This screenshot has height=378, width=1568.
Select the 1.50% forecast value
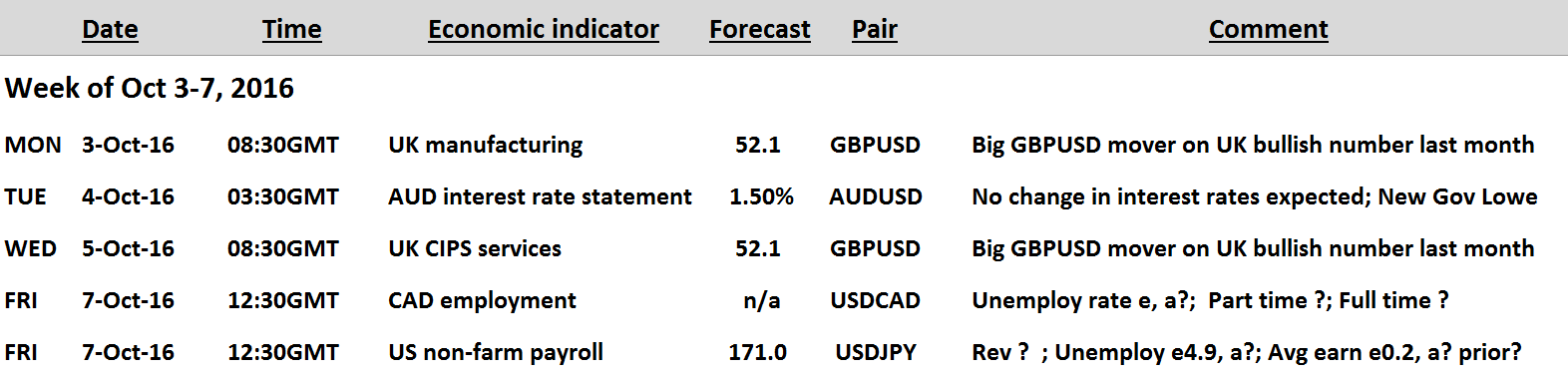[x=761, y=196]
